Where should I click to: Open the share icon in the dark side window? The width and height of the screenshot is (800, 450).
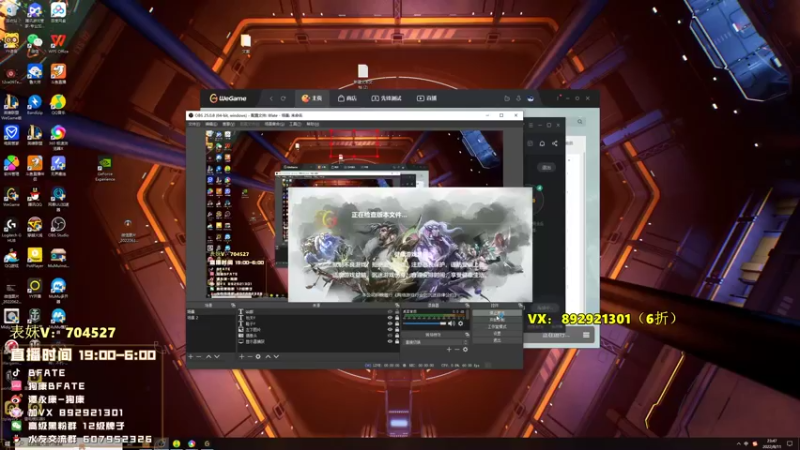click(x=555, y=143)
